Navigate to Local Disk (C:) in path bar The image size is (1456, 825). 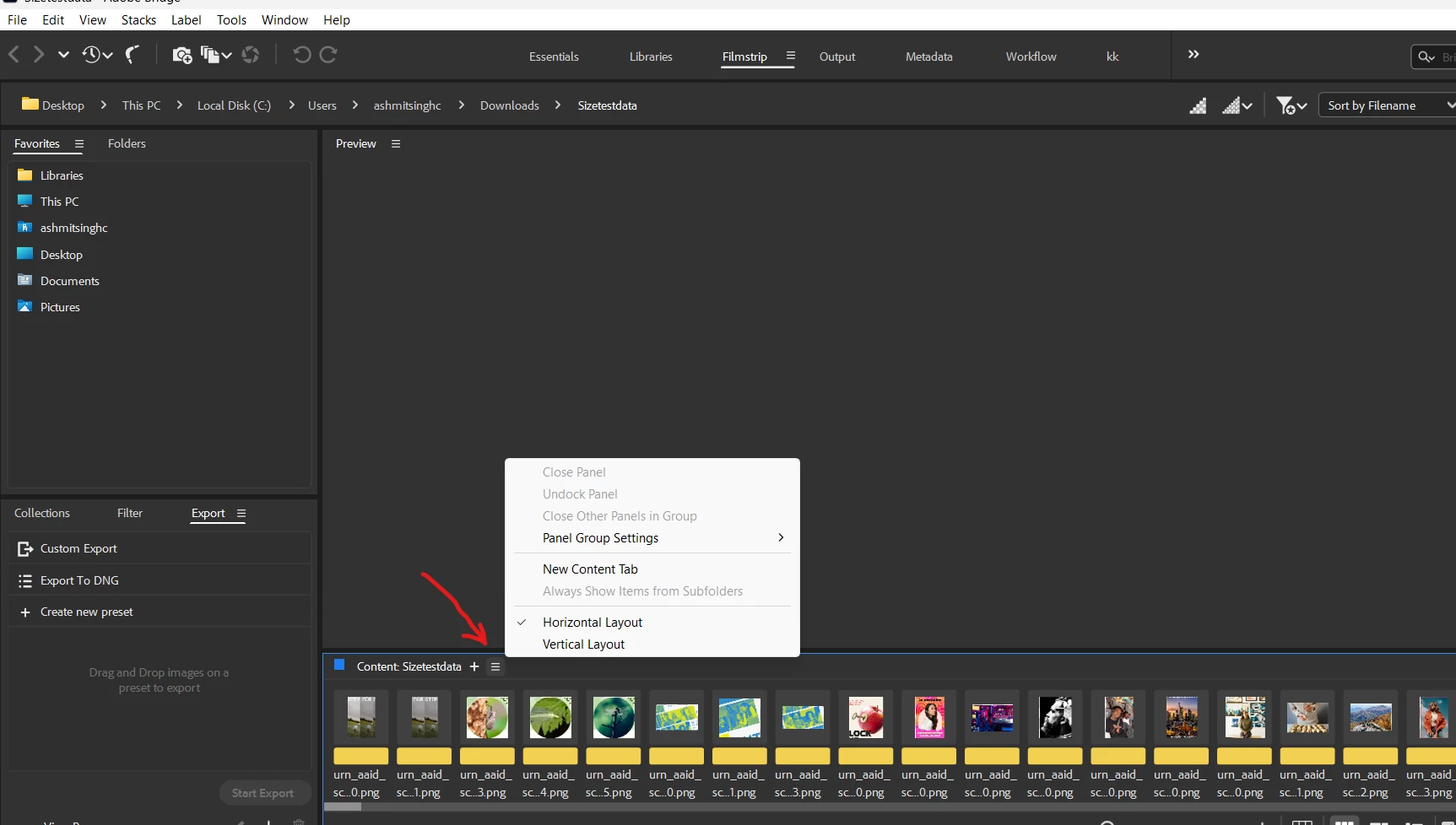pyautogui.click(x=234, y=105)
